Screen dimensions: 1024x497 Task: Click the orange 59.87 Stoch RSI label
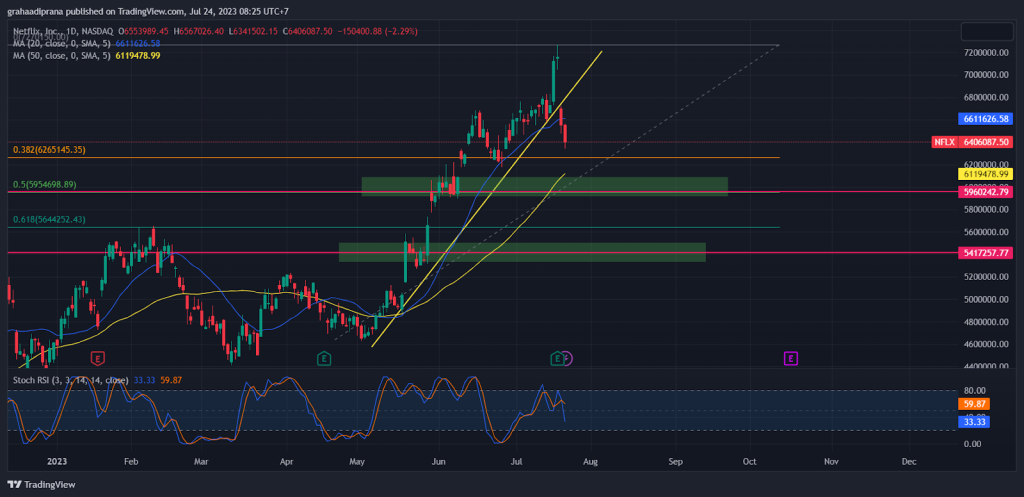pos(973,404)
